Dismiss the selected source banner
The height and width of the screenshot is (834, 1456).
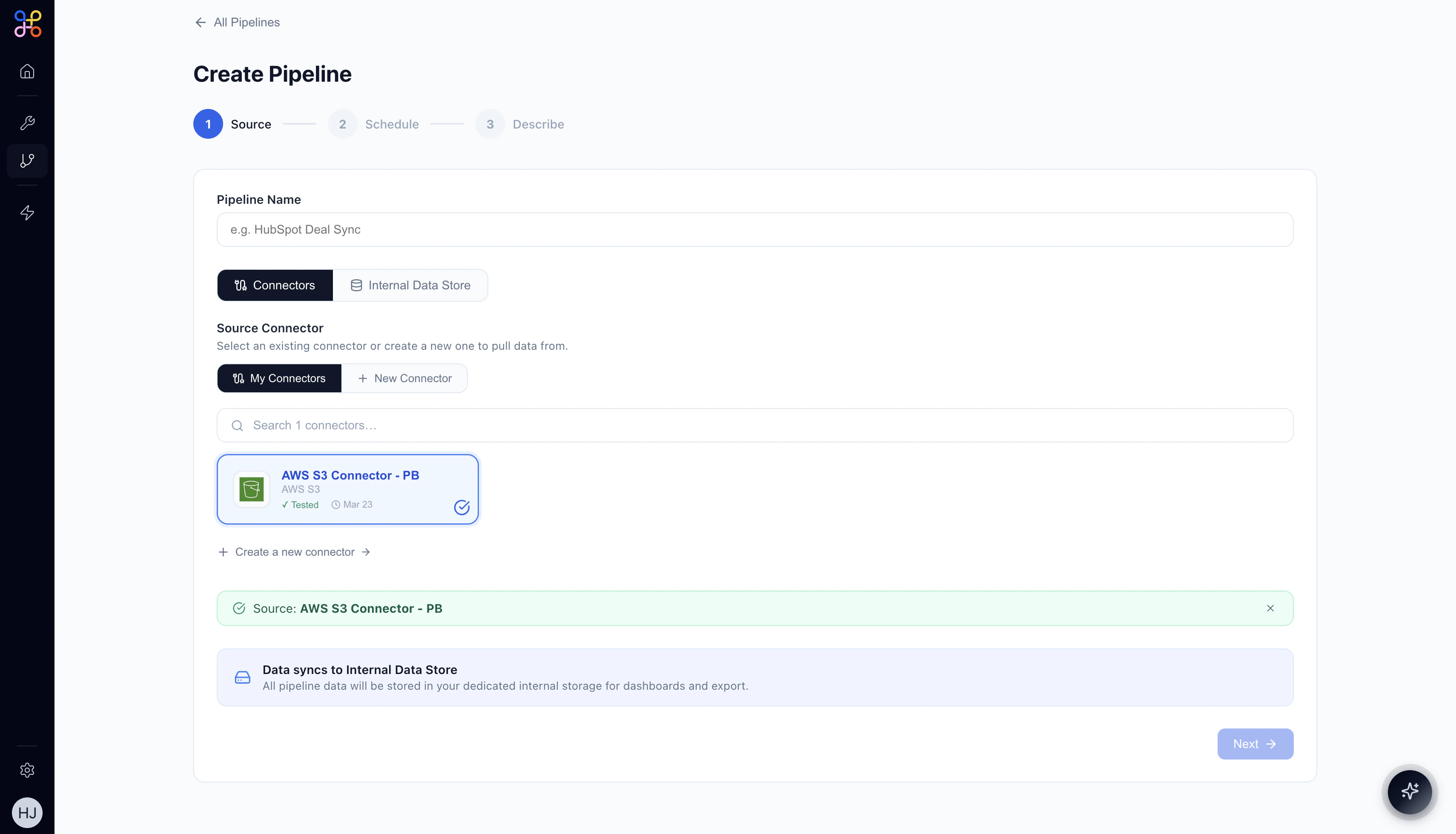[1270, 608]
